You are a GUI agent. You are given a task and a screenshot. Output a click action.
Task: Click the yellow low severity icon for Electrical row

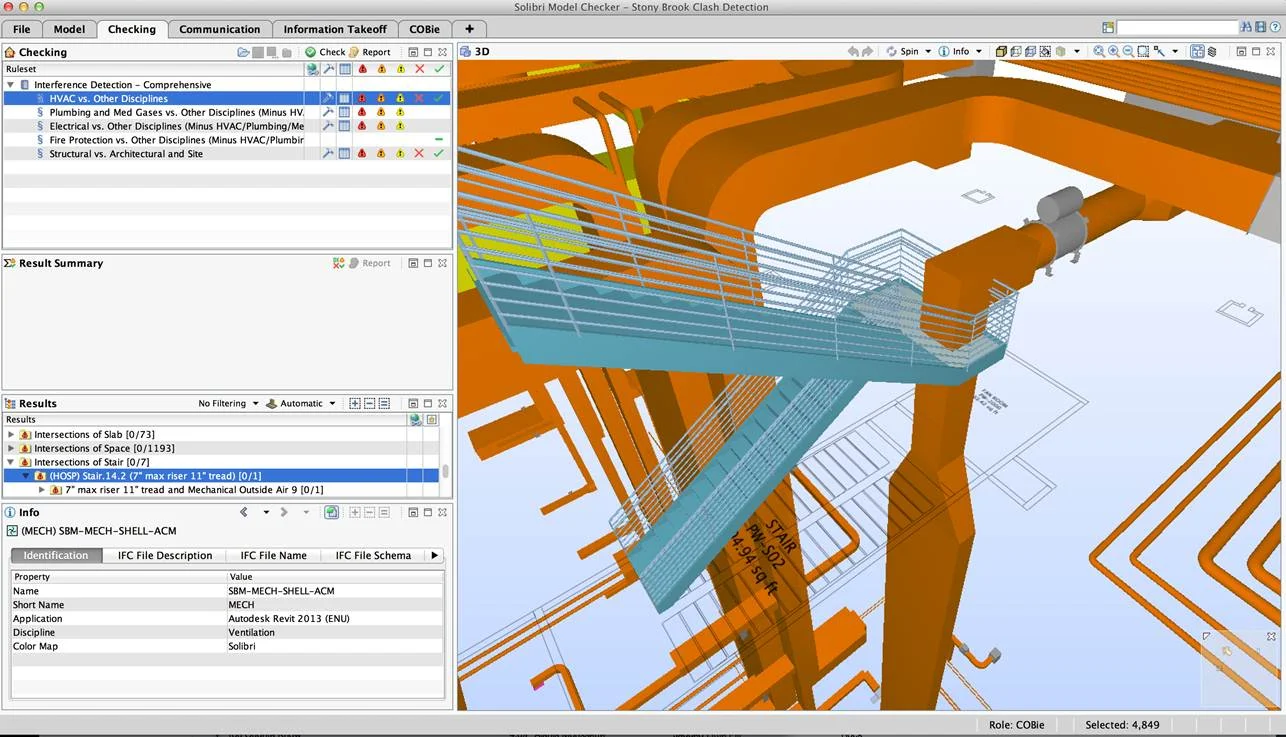point(400,126)
